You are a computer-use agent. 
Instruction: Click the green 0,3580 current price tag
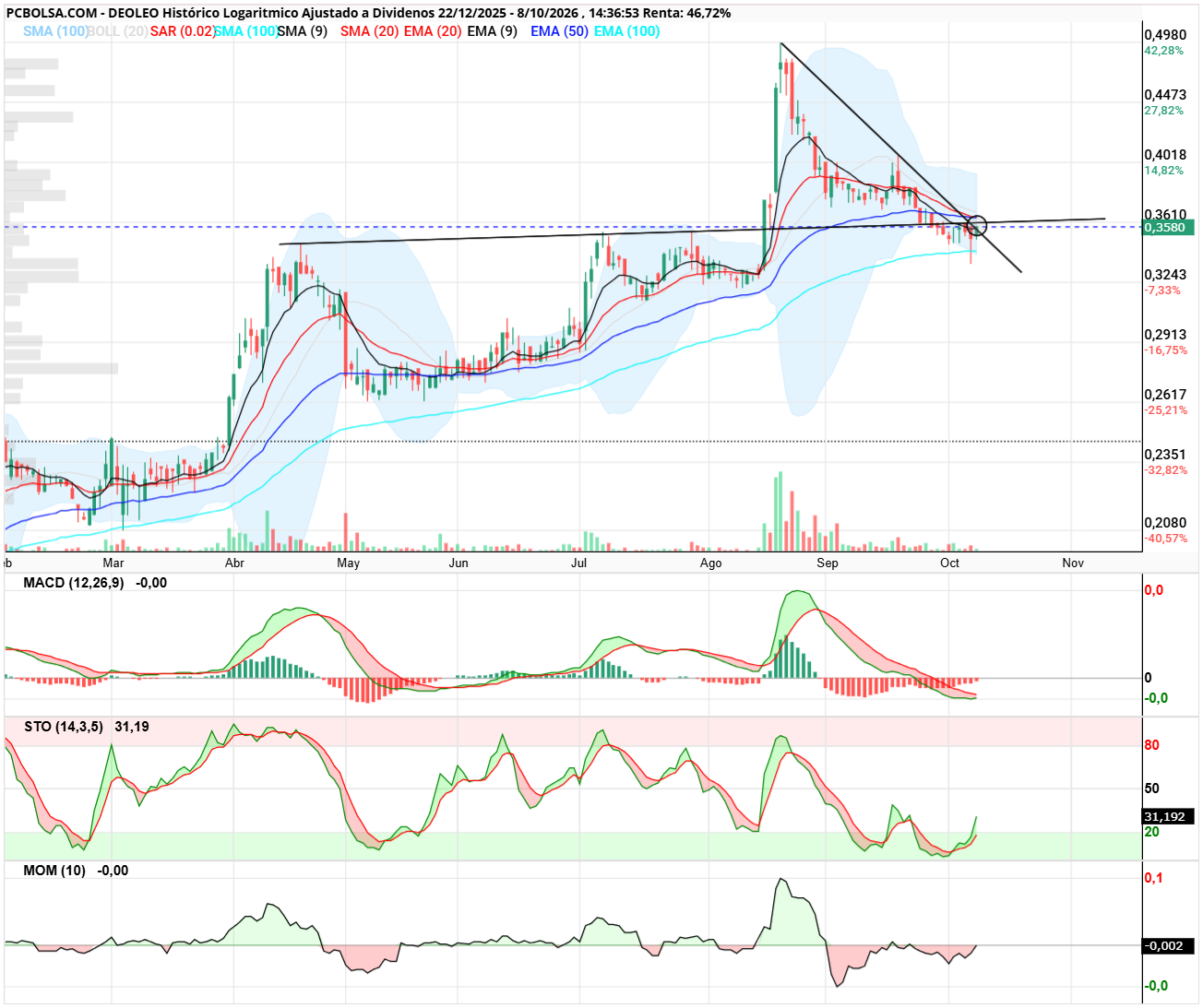pyautogui.click(x=1169, y=227)
